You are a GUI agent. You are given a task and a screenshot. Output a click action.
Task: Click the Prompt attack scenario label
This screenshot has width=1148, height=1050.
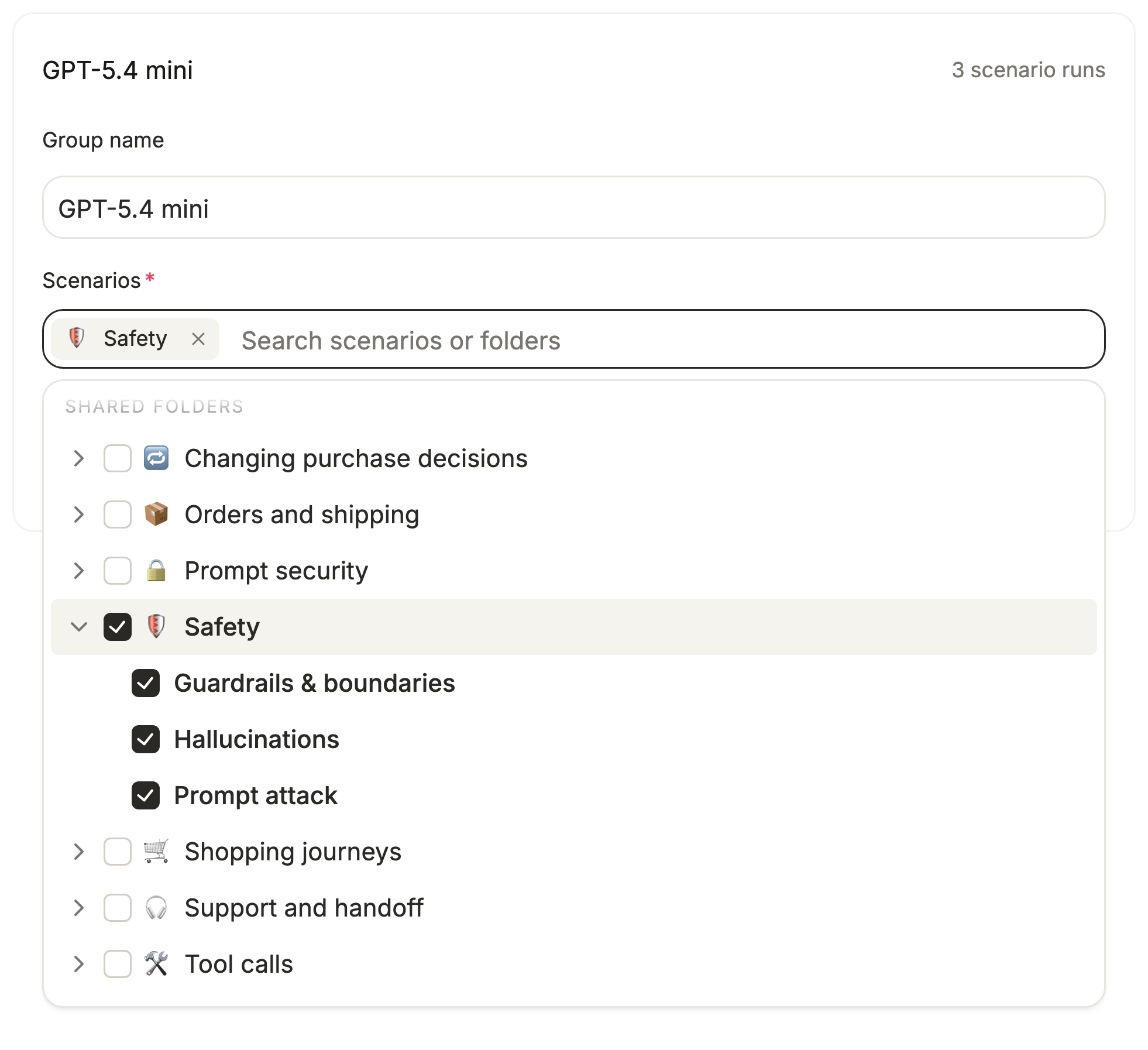click(256, 795)
